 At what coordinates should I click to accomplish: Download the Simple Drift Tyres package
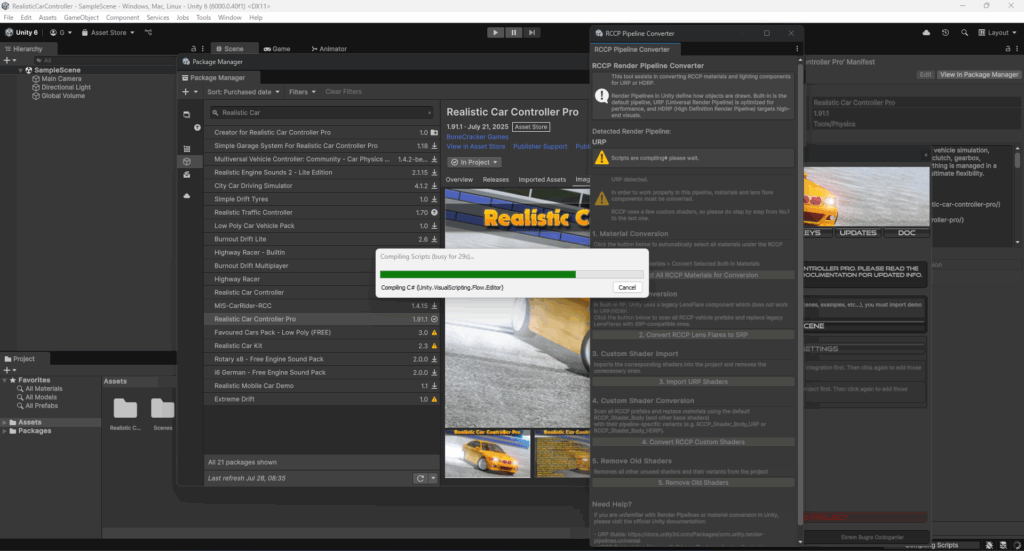tap(434, 199)
